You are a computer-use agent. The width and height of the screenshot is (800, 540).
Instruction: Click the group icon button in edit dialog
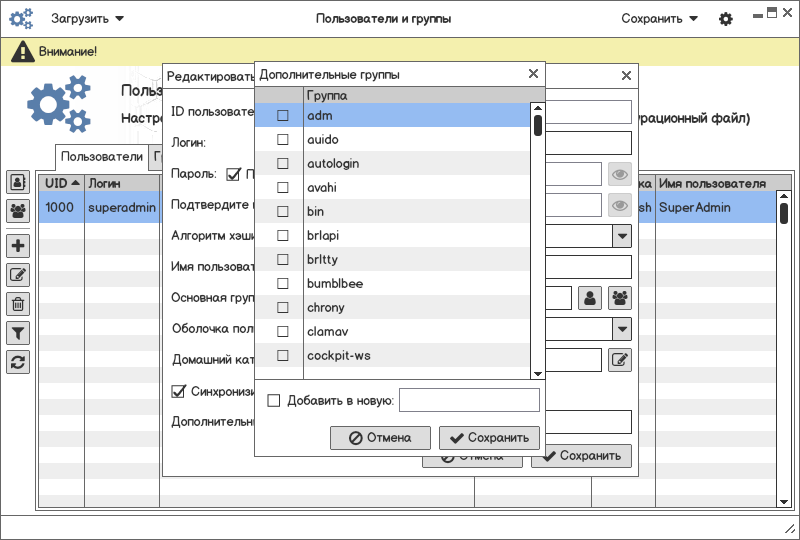(x=620, y=298)
